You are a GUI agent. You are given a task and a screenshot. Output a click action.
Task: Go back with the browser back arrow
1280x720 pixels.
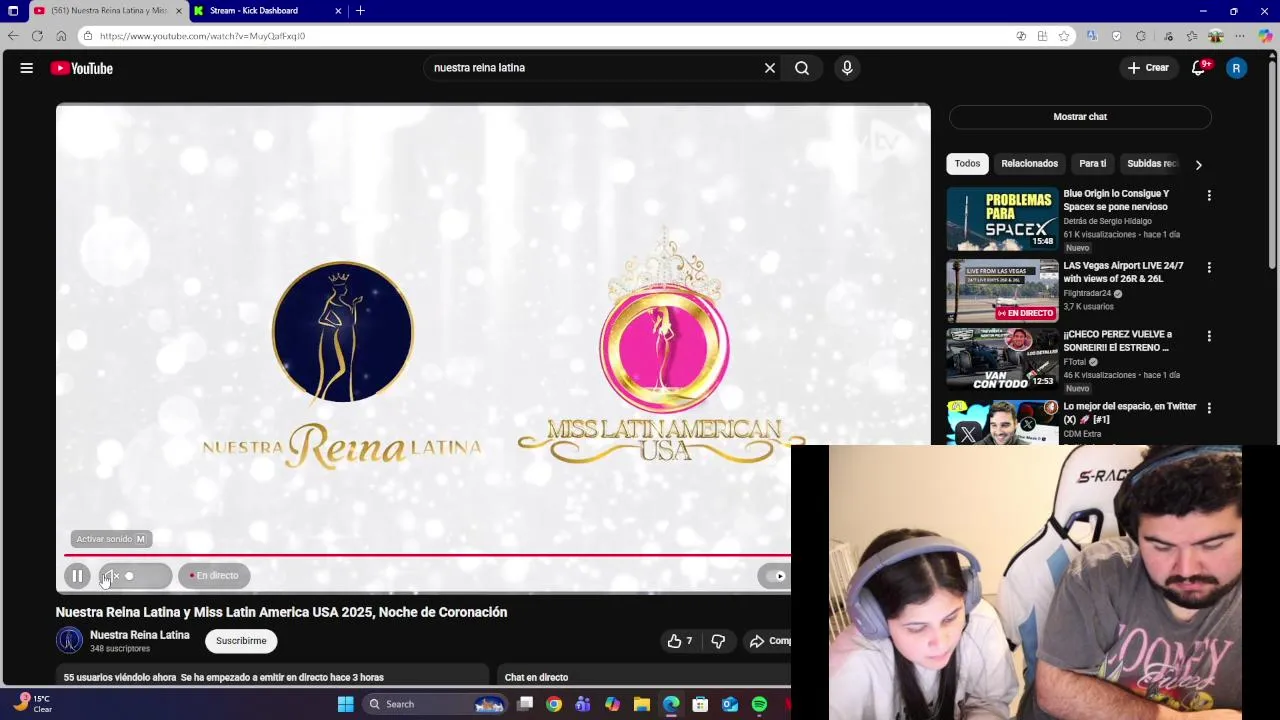pos(13,36)
